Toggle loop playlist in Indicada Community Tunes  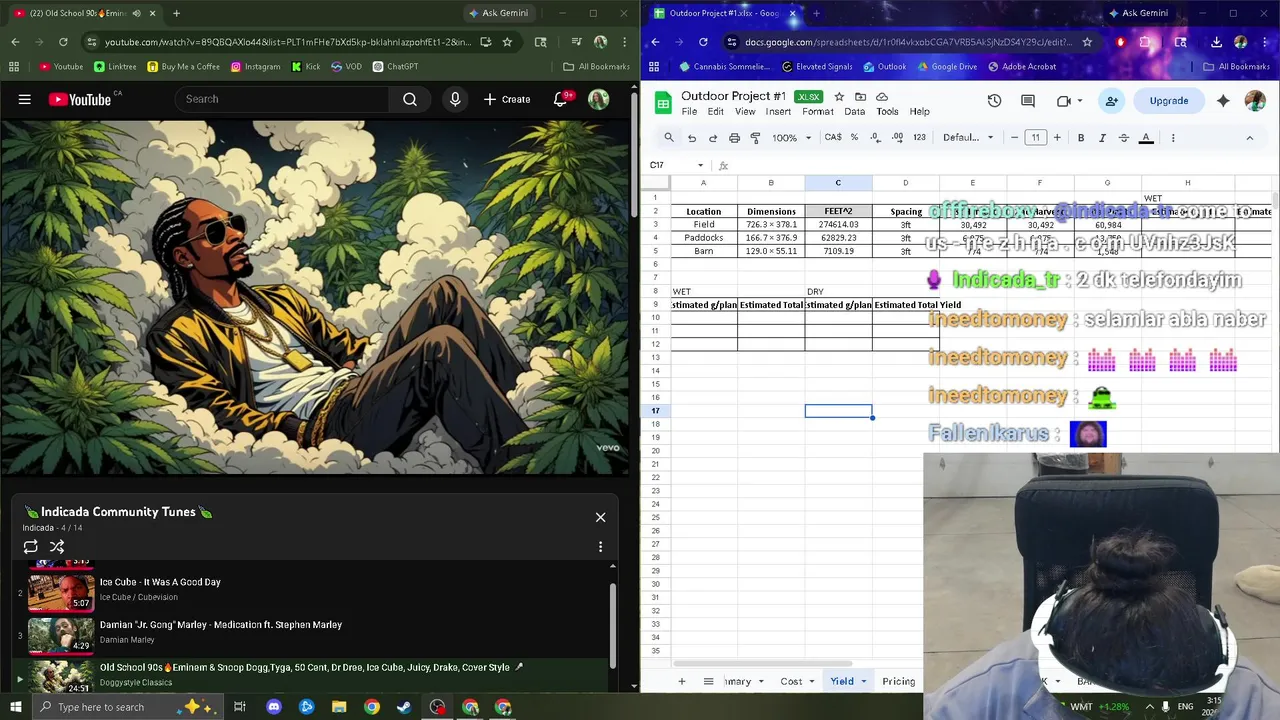click(x=31, y=547)
